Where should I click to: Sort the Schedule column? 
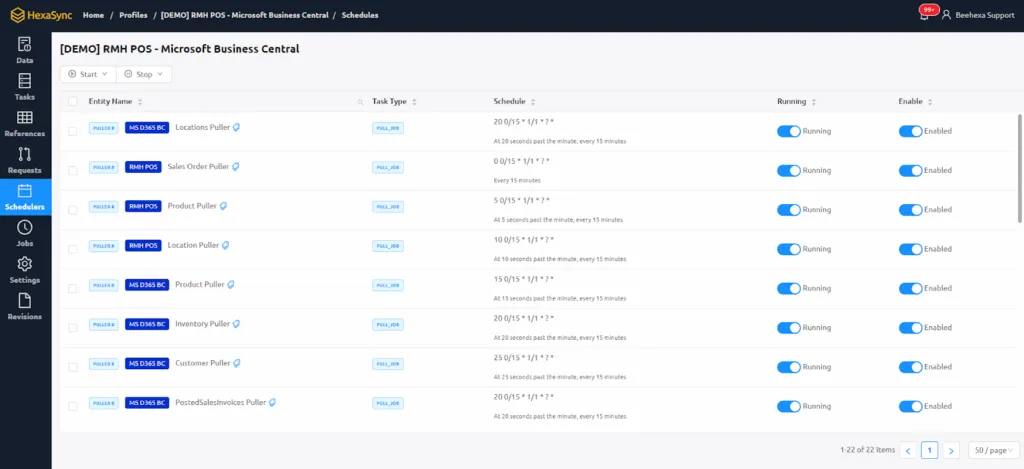(x=533, y=102)
